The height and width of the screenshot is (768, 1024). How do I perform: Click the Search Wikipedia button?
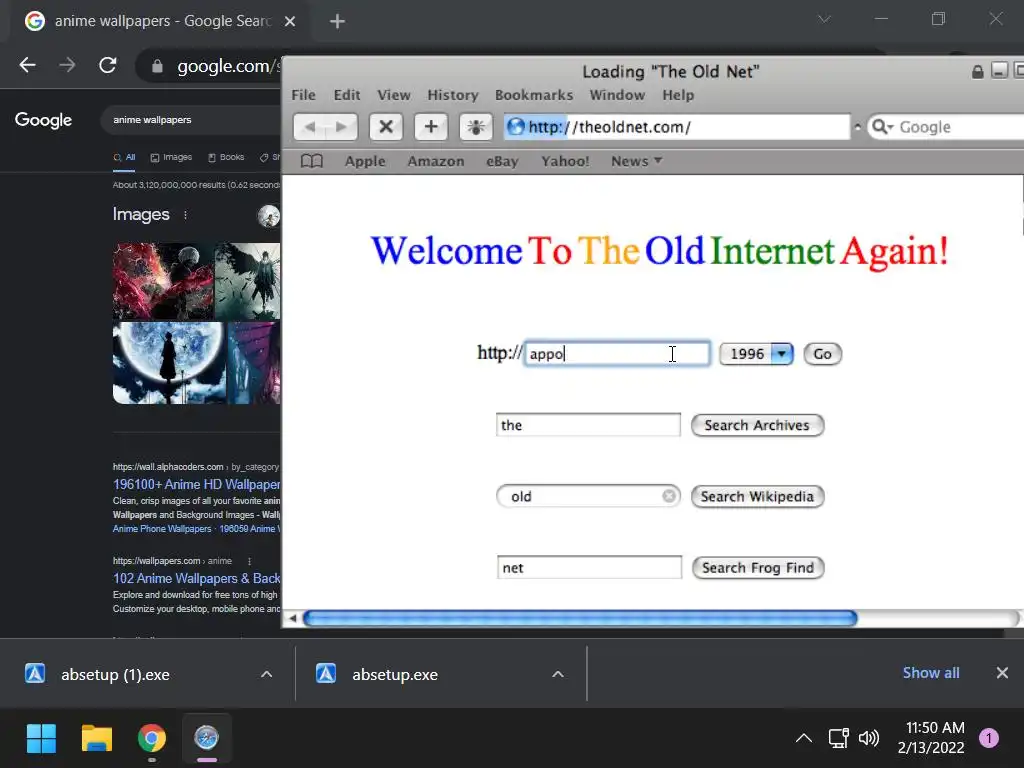pos(757,496)
